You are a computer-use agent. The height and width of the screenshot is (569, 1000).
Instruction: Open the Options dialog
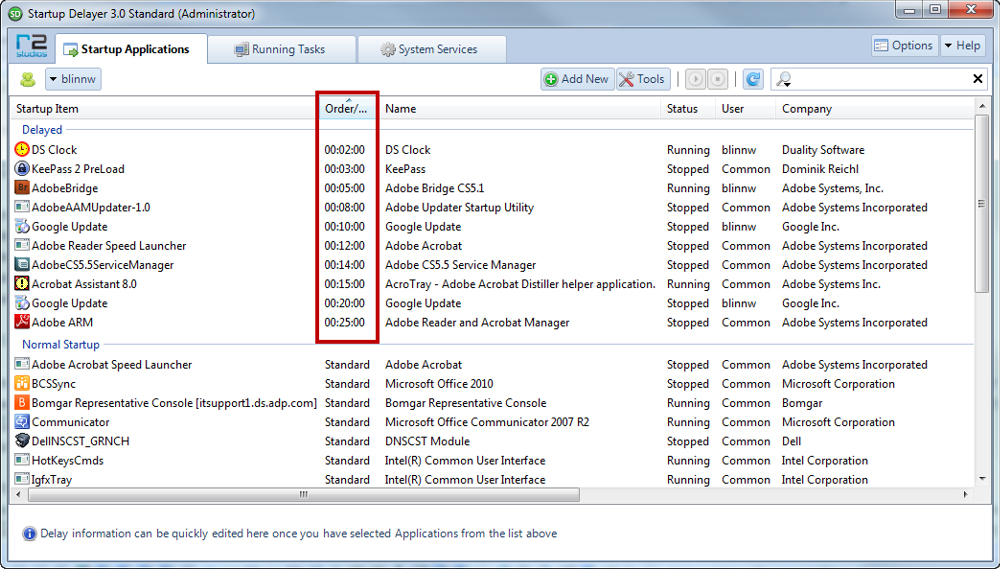tap(904, 45)
